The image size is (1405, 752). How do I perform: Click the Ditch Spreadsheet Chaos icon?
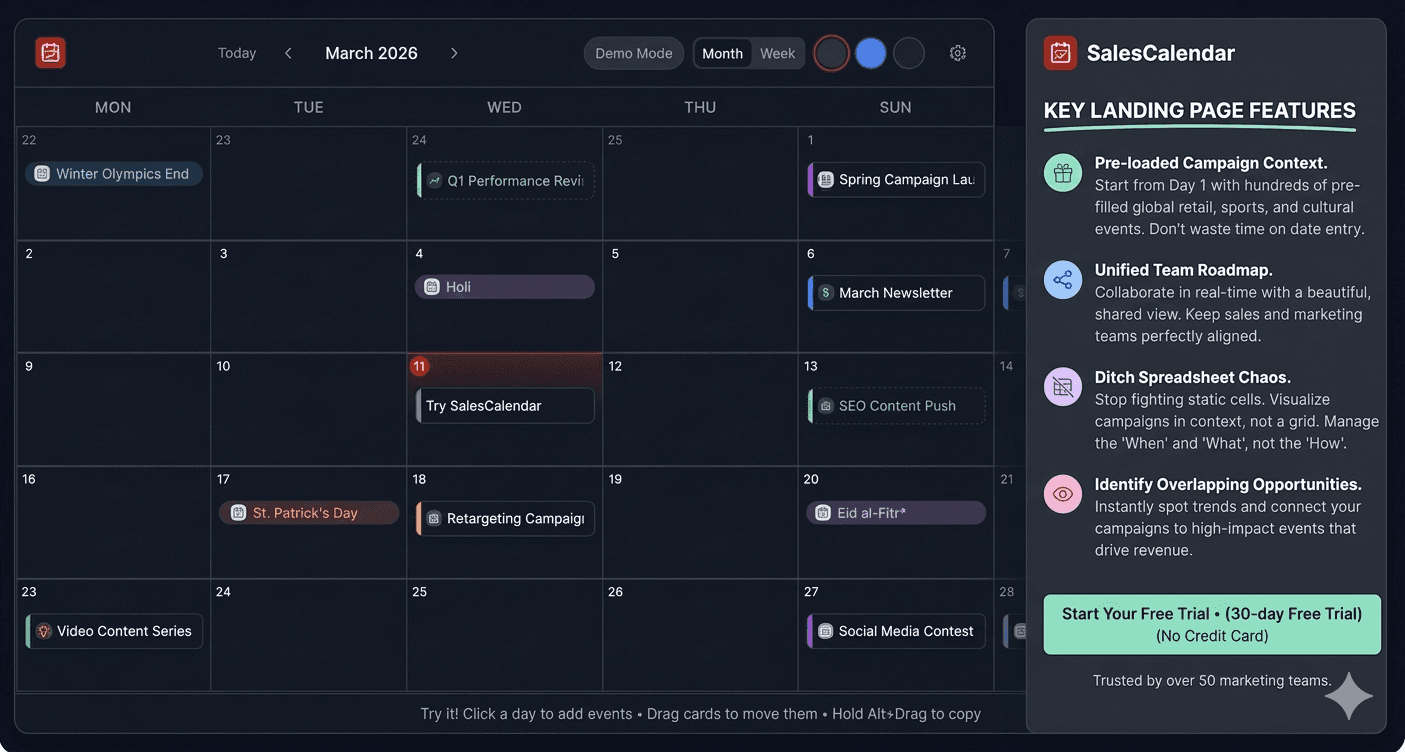point(1063,387)
